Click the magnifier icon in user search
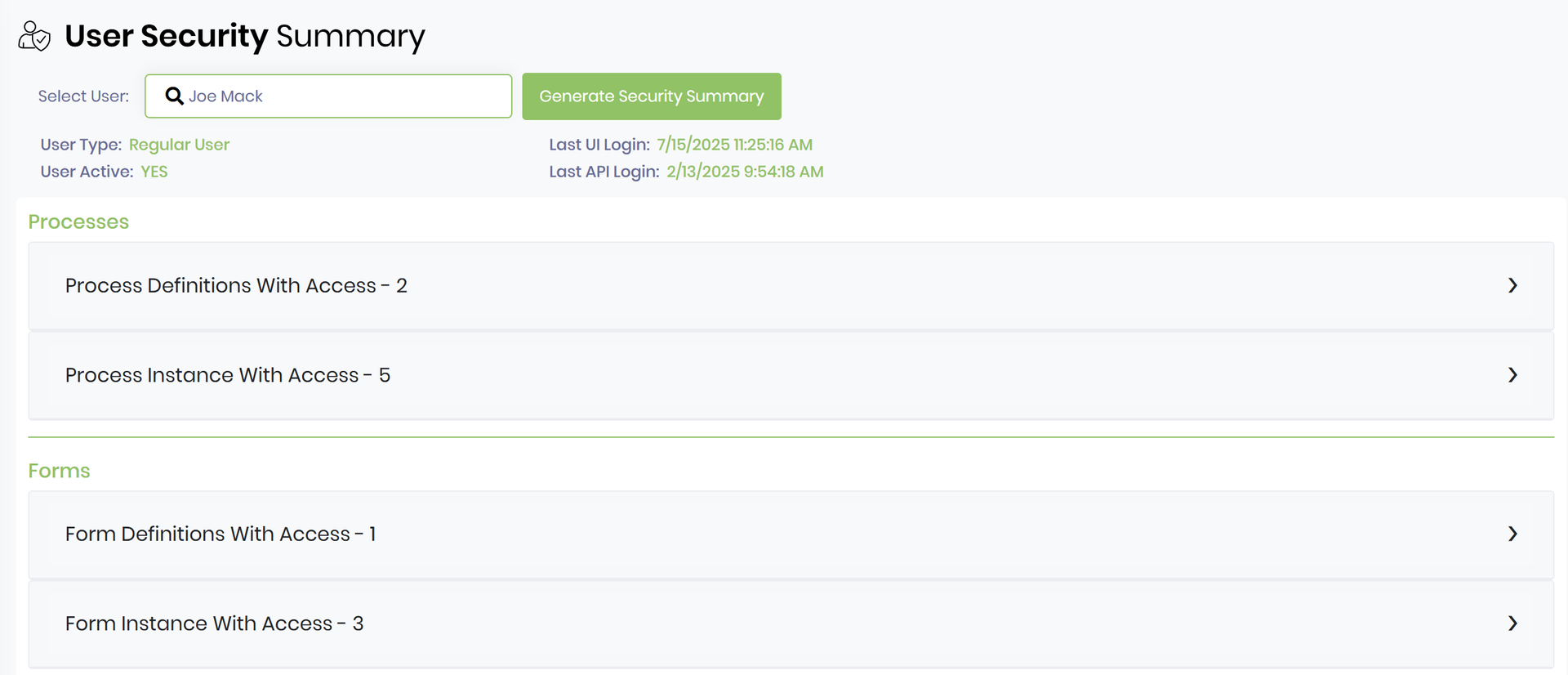The width and height of the screenshot is (1568, 675). click(174, 96)
